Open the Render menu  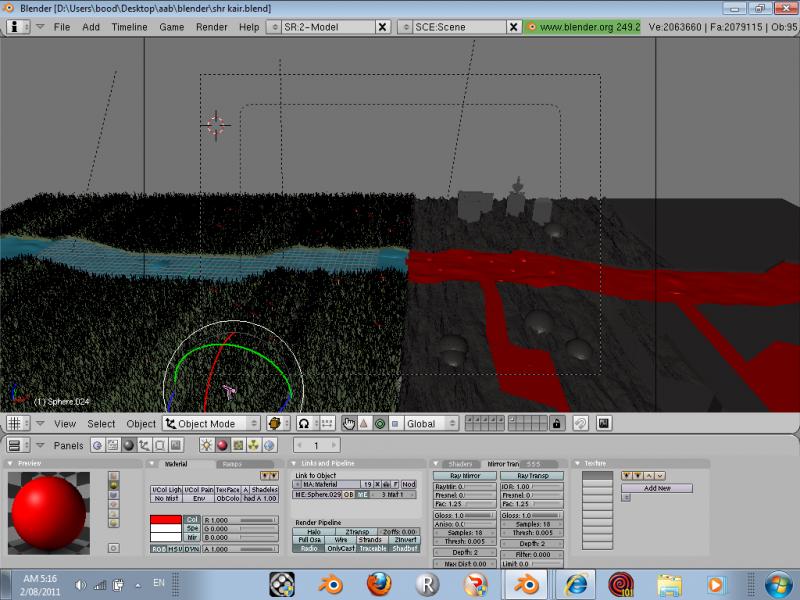point(211,27)
